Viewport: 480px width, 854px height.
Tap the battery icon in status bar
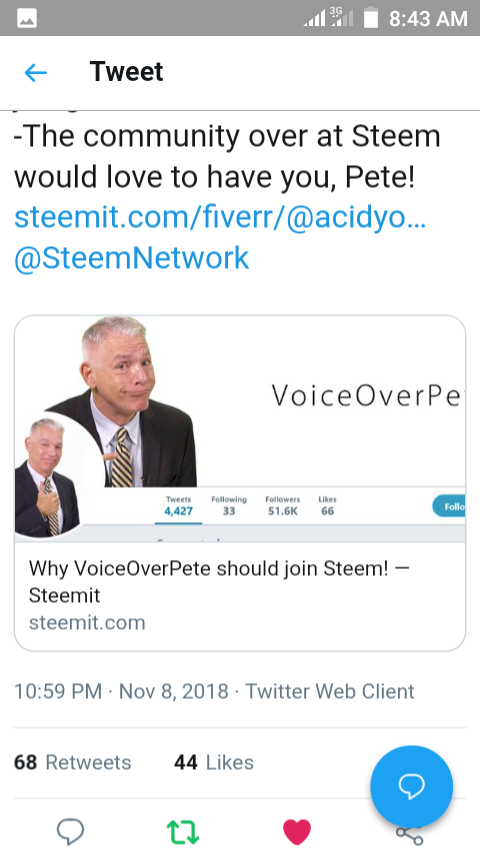[x=371, y=17]
